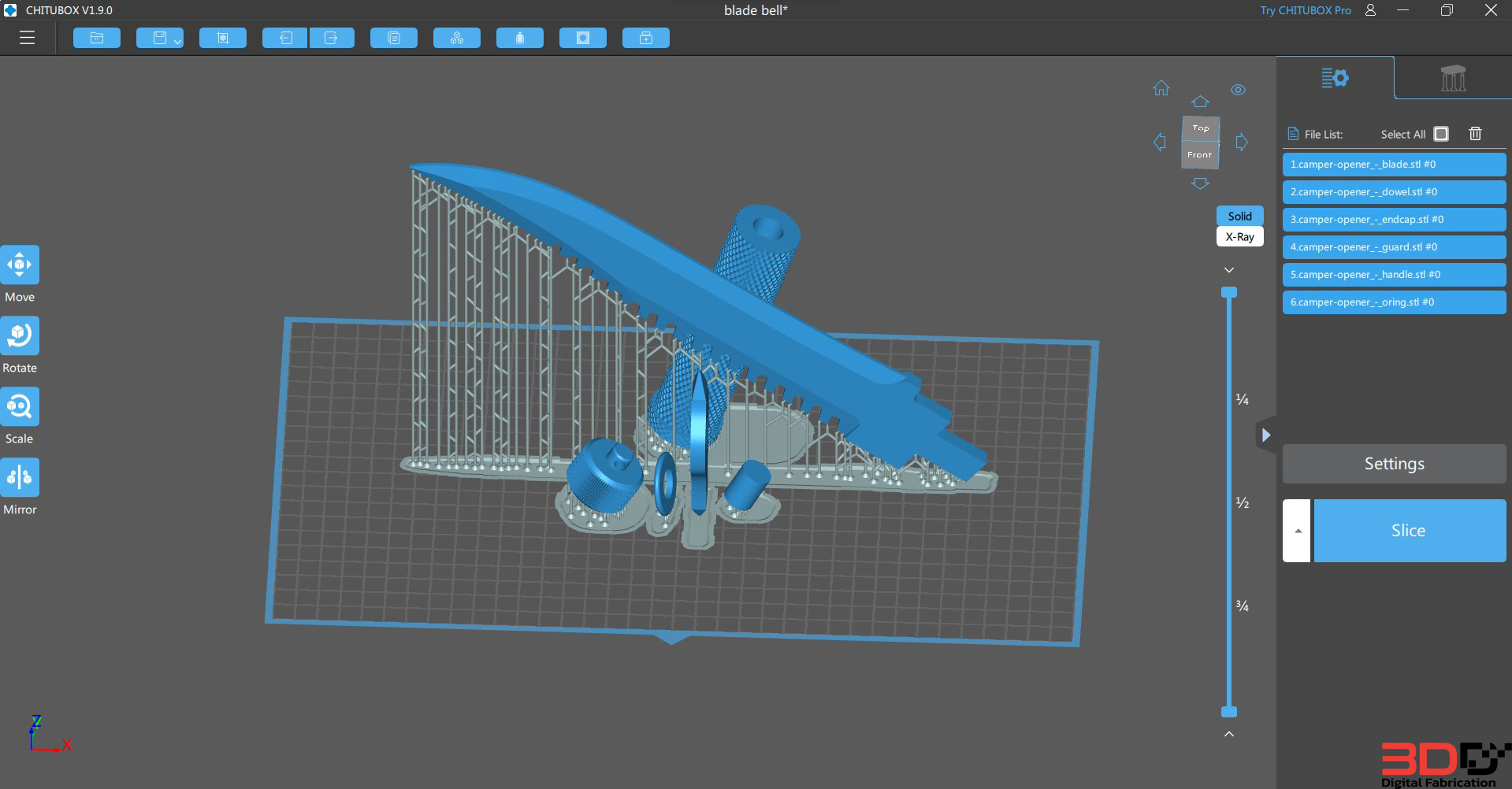Image resolution: width=1512 pixels, height=789 pixels.
Task: Reset view with the home icon
Action: click(x=1161, y=88)
